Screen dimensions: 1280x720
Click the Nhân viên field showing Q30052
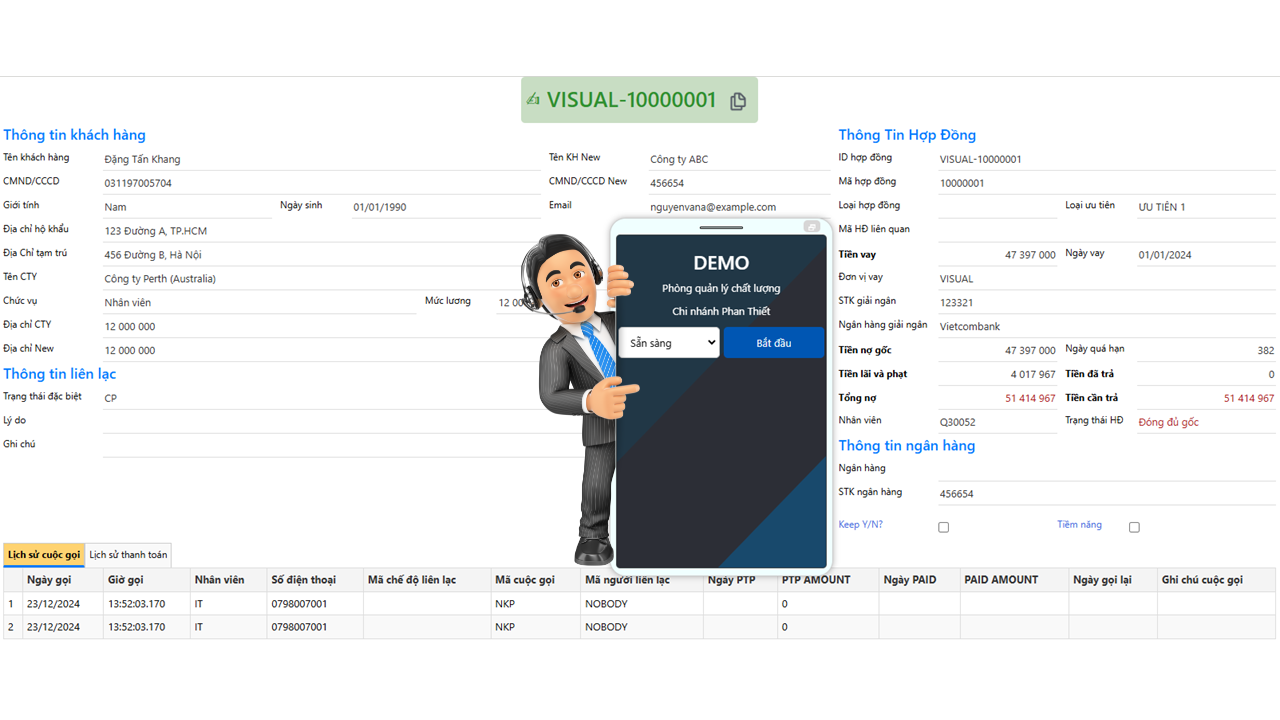point(997,422)
